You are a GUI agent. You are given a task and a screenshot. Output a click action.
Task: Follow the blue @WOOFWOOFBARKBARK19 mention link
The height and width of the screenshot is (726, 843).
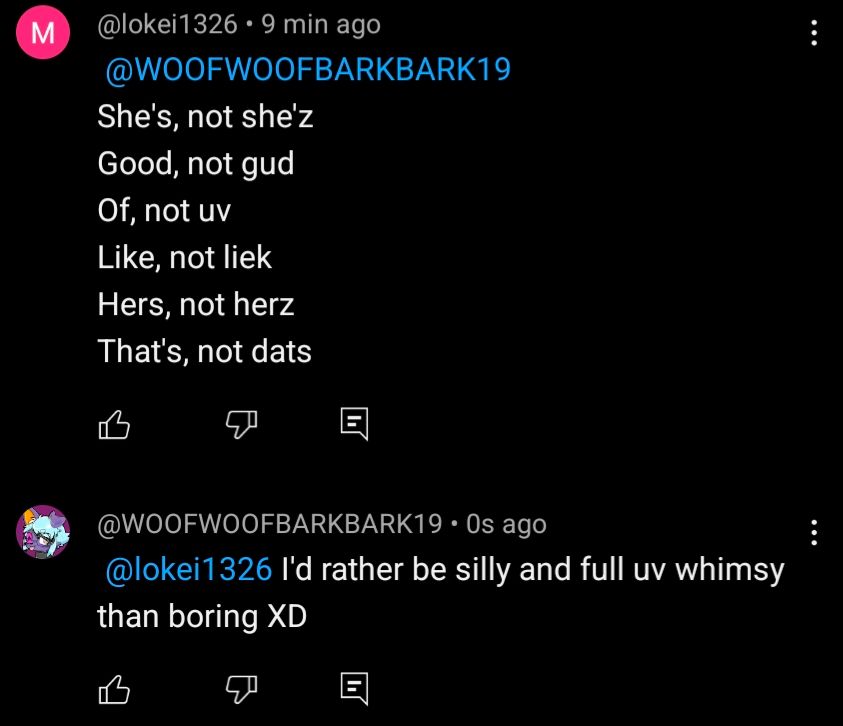coord(308,70)
